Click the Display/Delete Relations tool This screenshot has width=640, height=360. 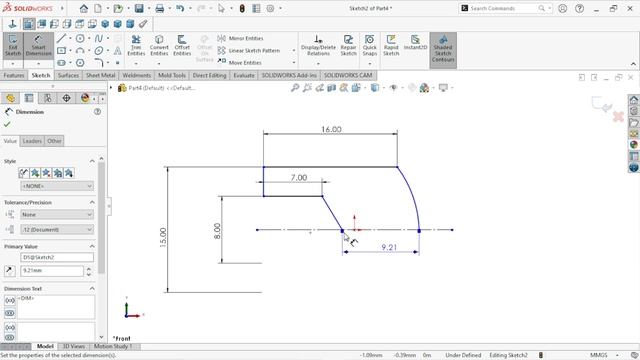click(318, 45)
